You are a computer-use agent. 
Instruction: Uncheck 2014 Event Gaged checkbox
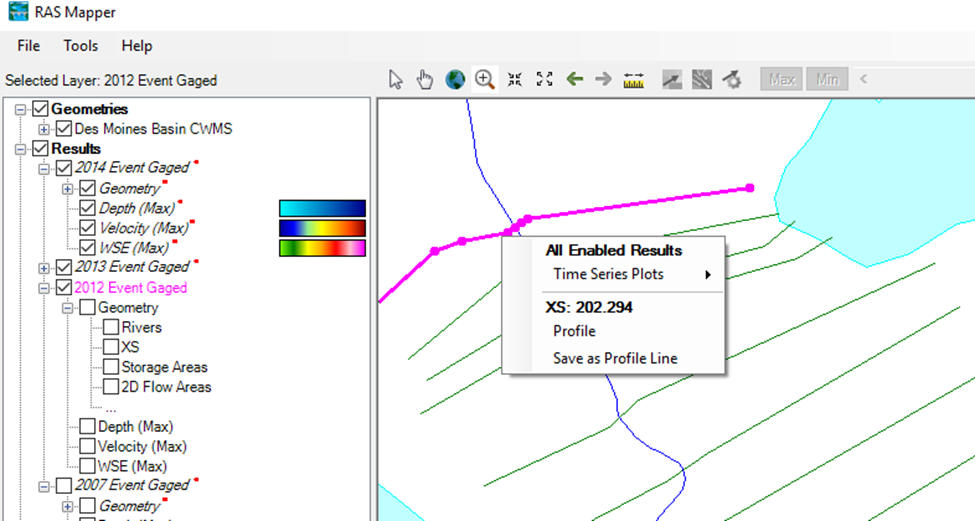[63, 168]
